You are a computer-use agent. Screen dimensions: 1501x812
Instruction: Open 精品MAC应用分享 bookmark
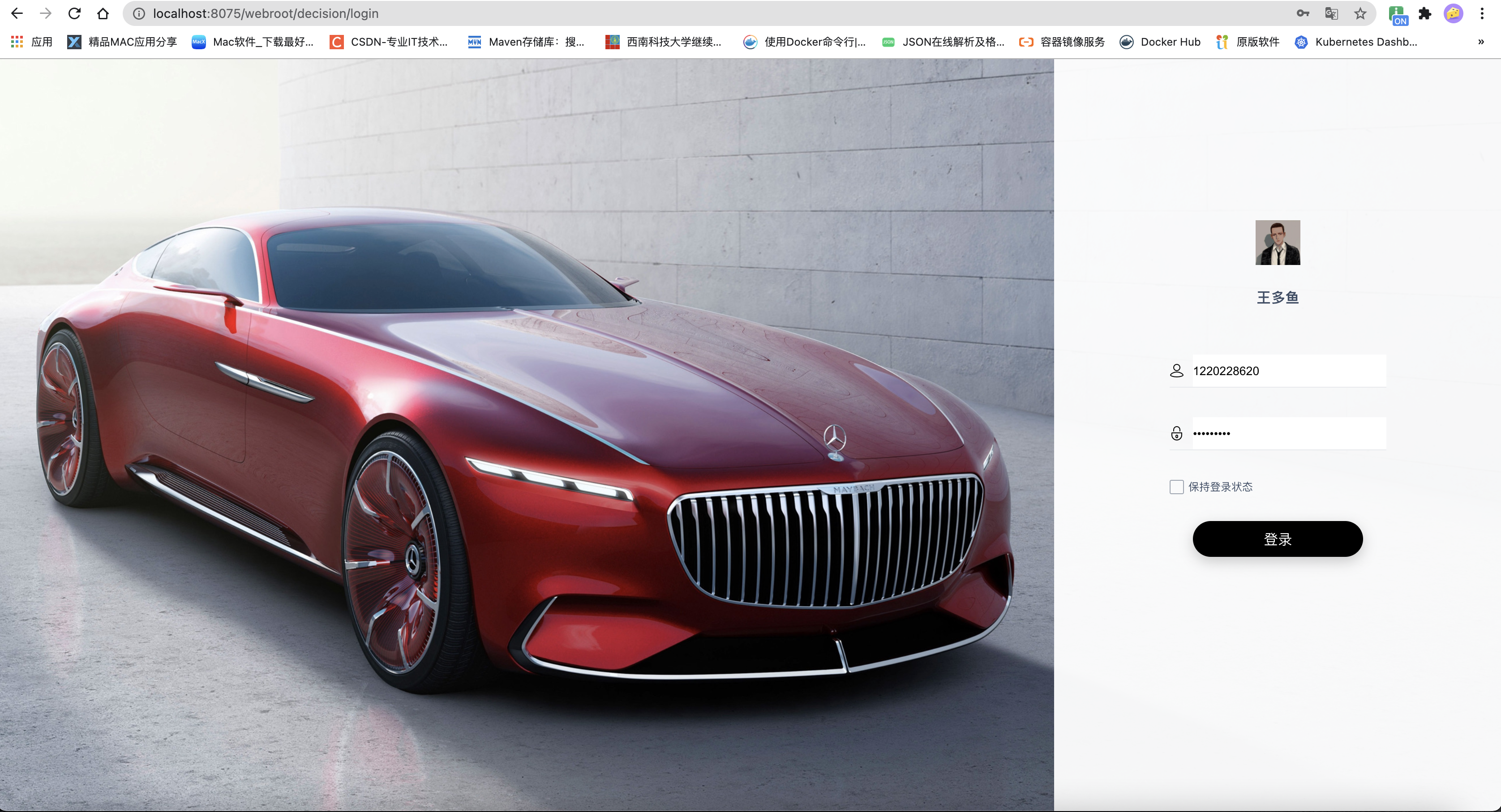[x=122, y=42]
